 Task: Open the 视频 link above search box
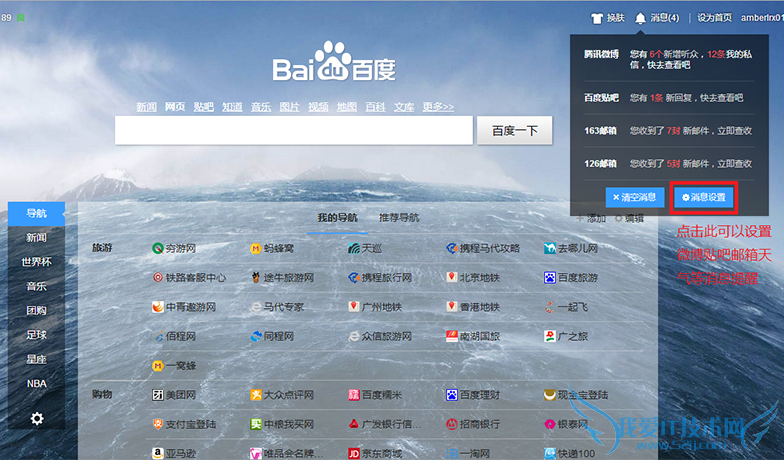click(318, 106)
